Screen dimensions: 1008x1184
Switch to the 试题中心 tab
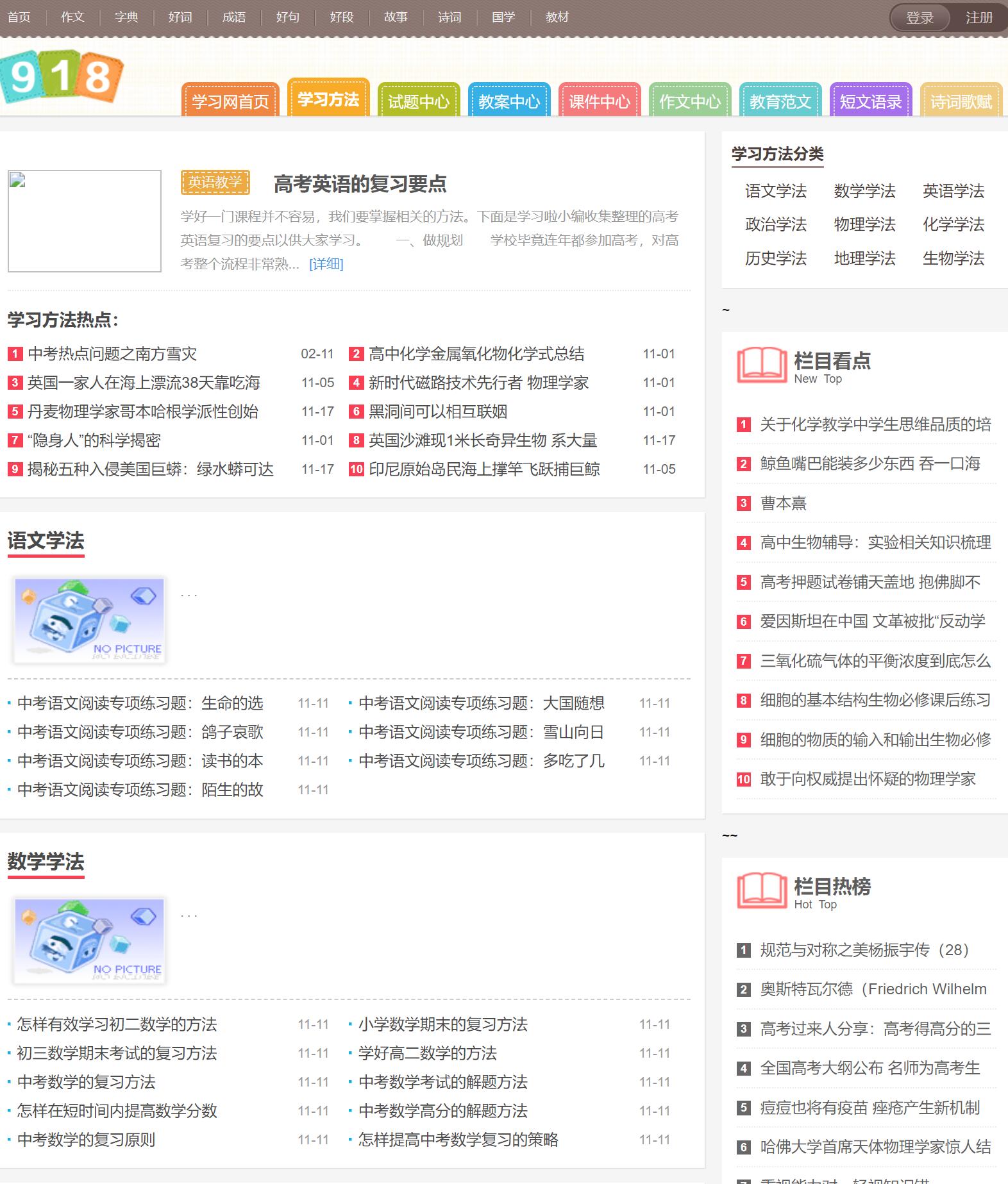(x=418, y=101)
